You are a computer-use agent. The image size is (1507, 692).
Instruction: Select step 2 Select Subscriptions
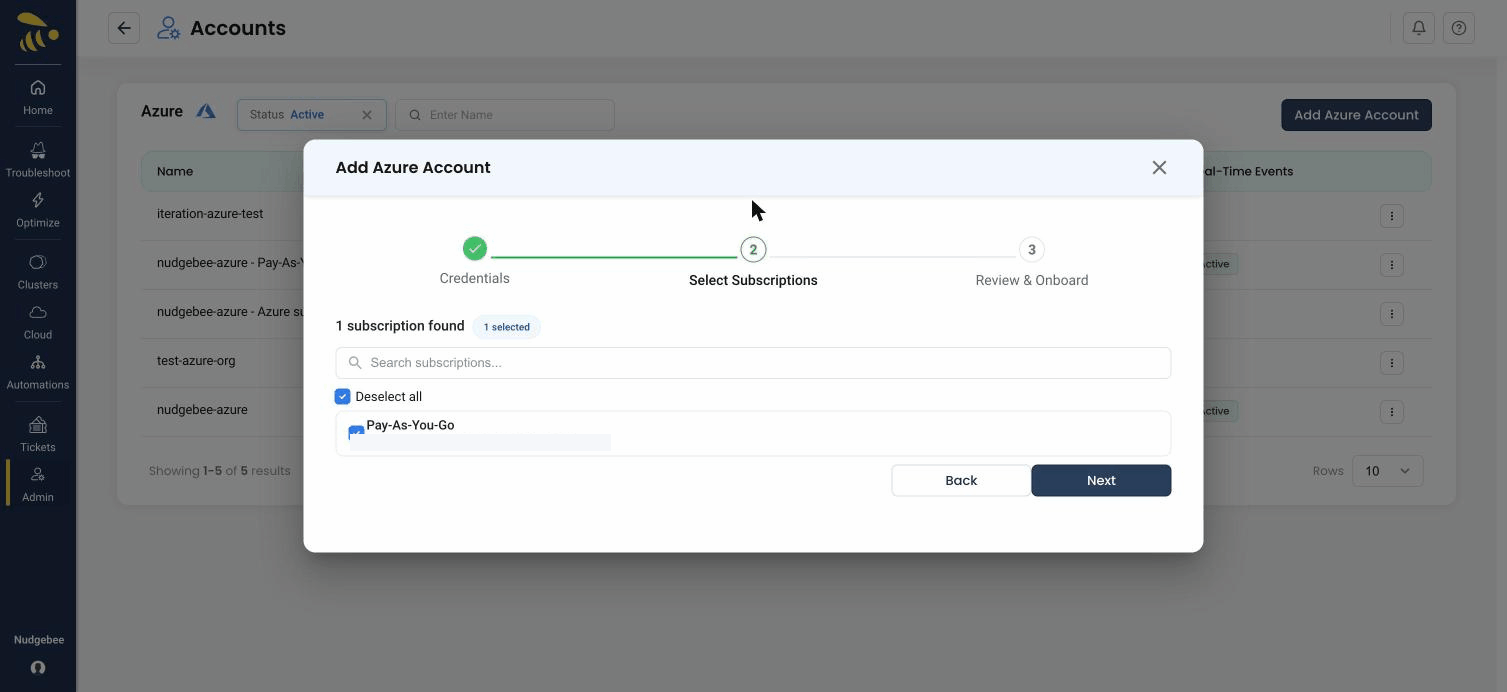click(753, 249)
